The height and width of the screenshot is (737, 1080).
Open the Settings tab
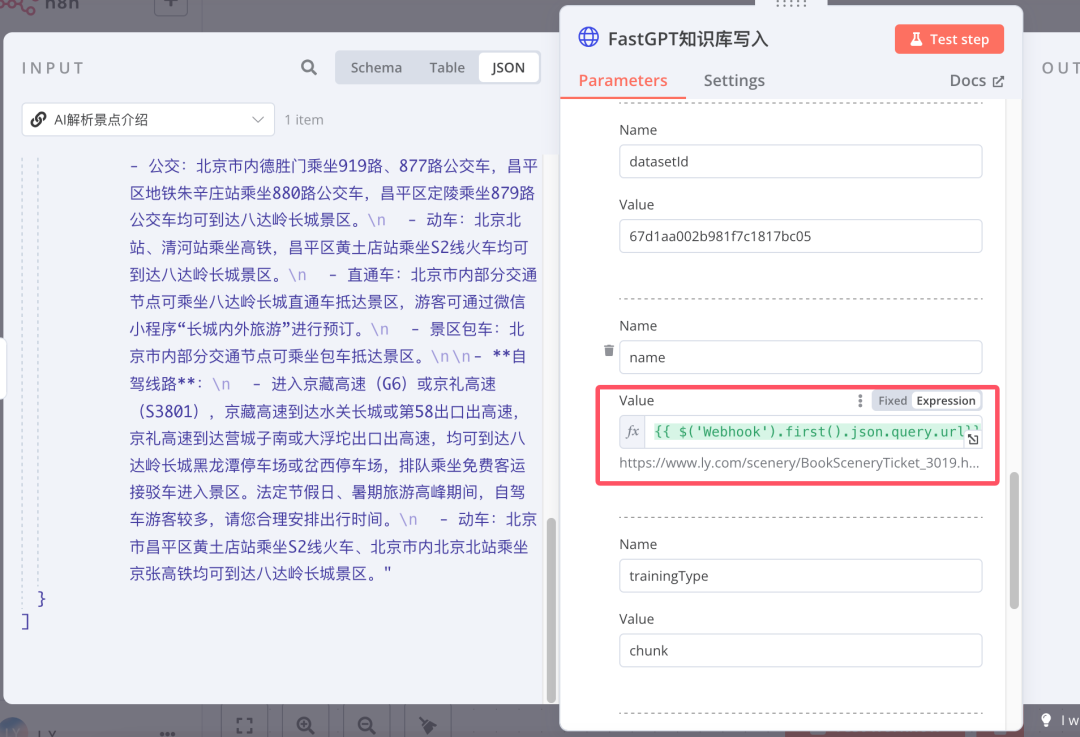tap(734, 81)
